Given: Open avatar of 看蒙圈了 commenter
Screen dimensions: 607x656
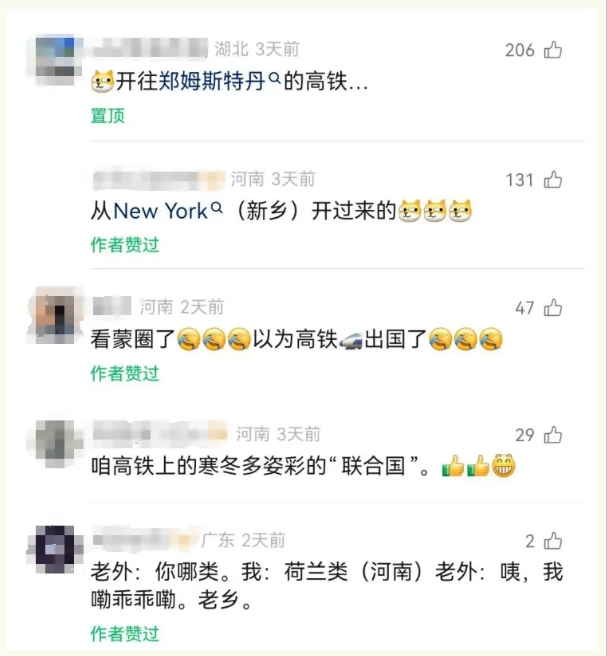Looking at the screenshot, I should point(54,315).
